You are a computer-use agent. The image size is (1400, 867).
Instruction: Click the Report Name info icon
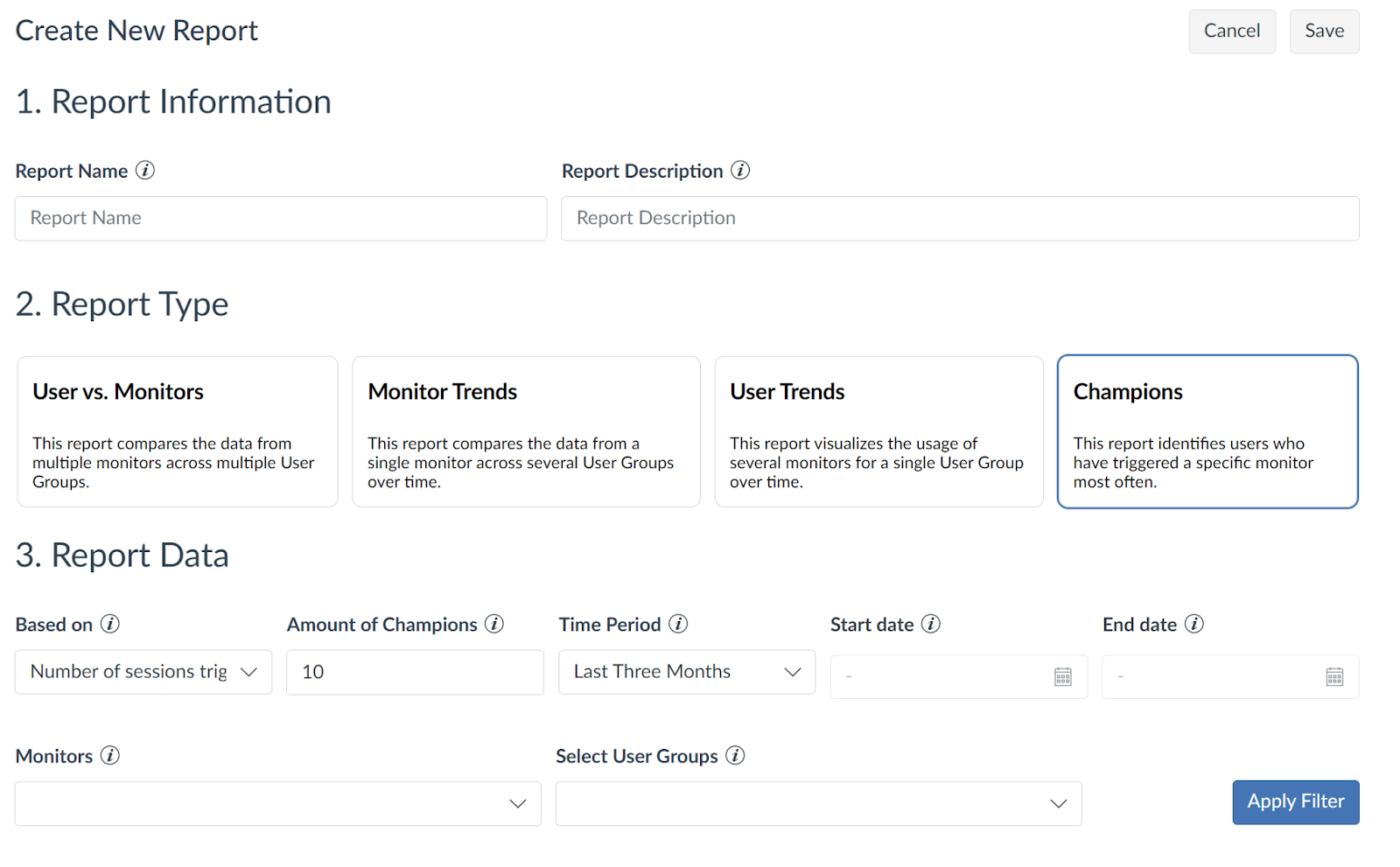145,171
